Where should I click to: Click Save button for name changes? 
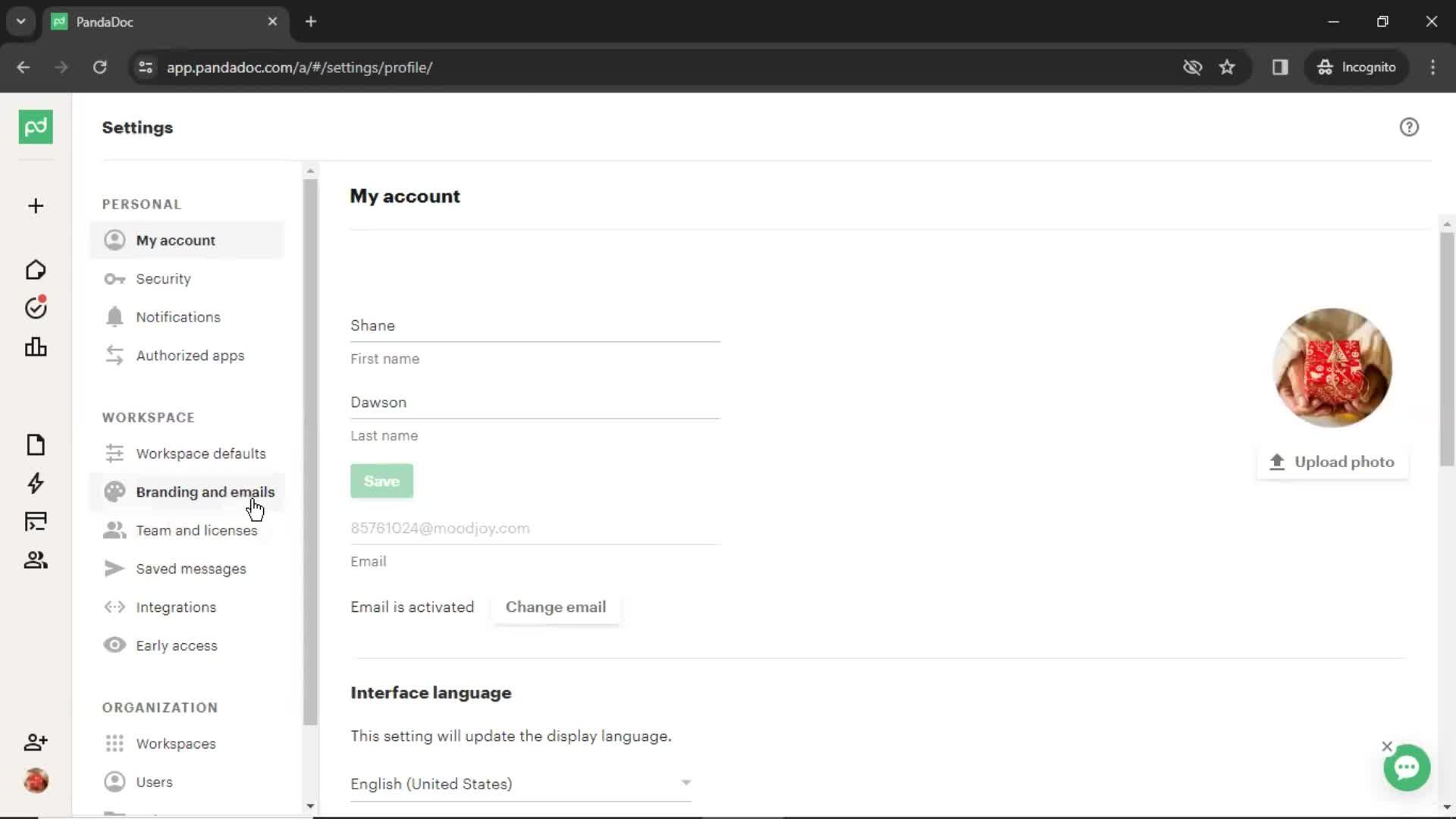click(381, 481)
